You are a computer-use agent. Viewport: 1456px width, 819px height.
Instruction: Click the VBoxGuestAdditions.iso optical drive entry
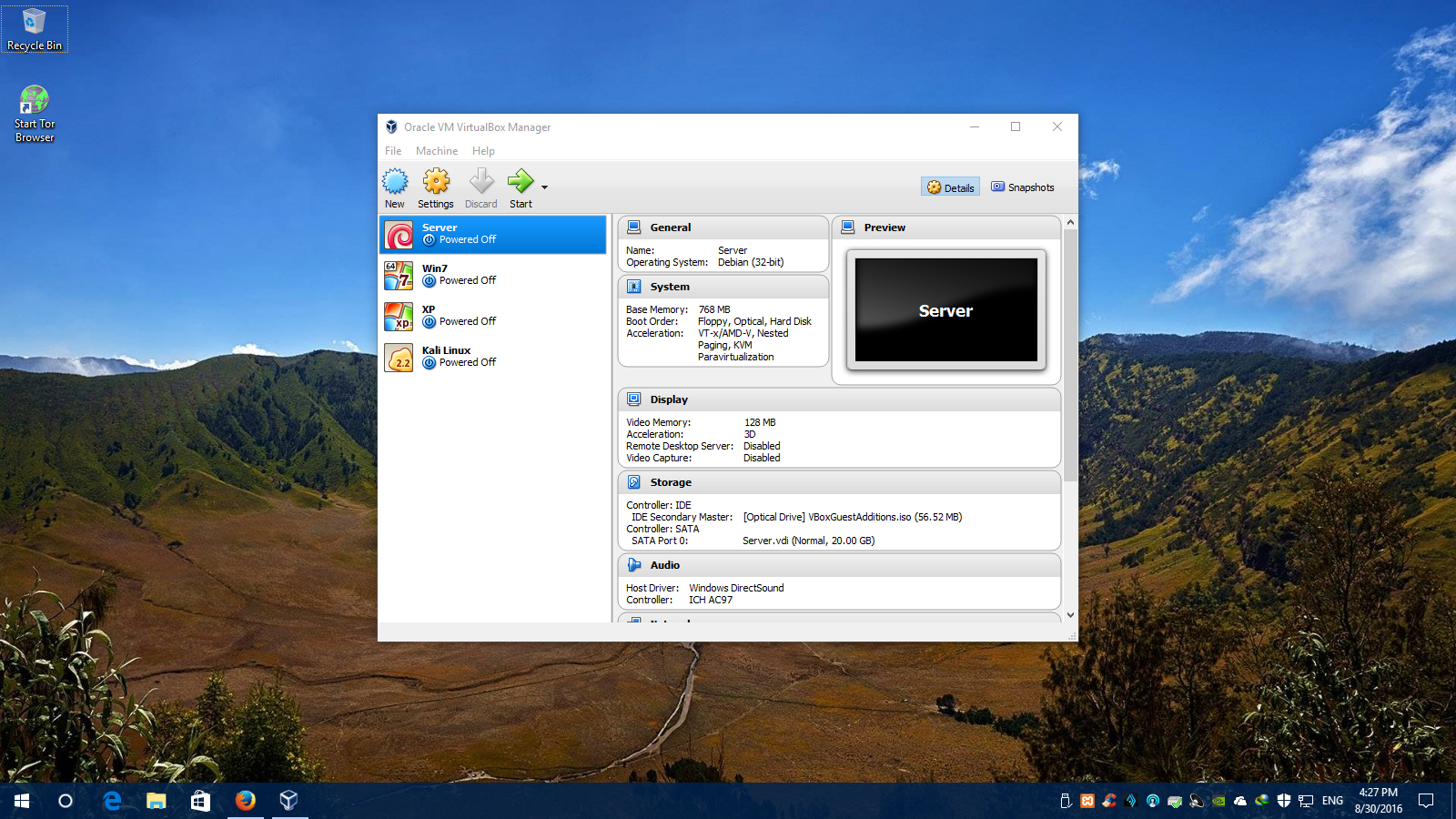pyautogui.click(x=852, y=517)
